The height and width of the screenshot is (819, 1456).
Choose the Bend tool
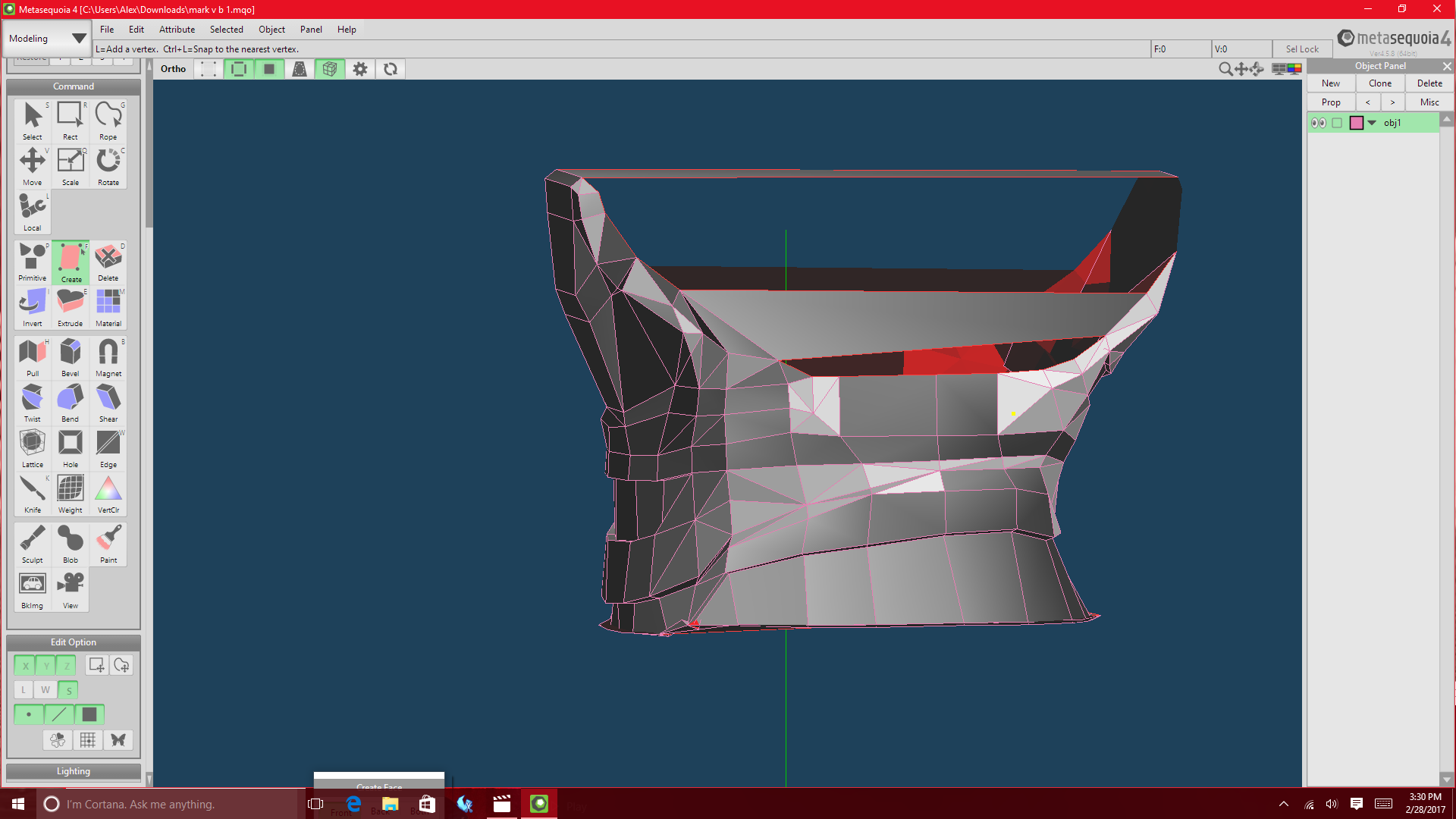[71, 403]
